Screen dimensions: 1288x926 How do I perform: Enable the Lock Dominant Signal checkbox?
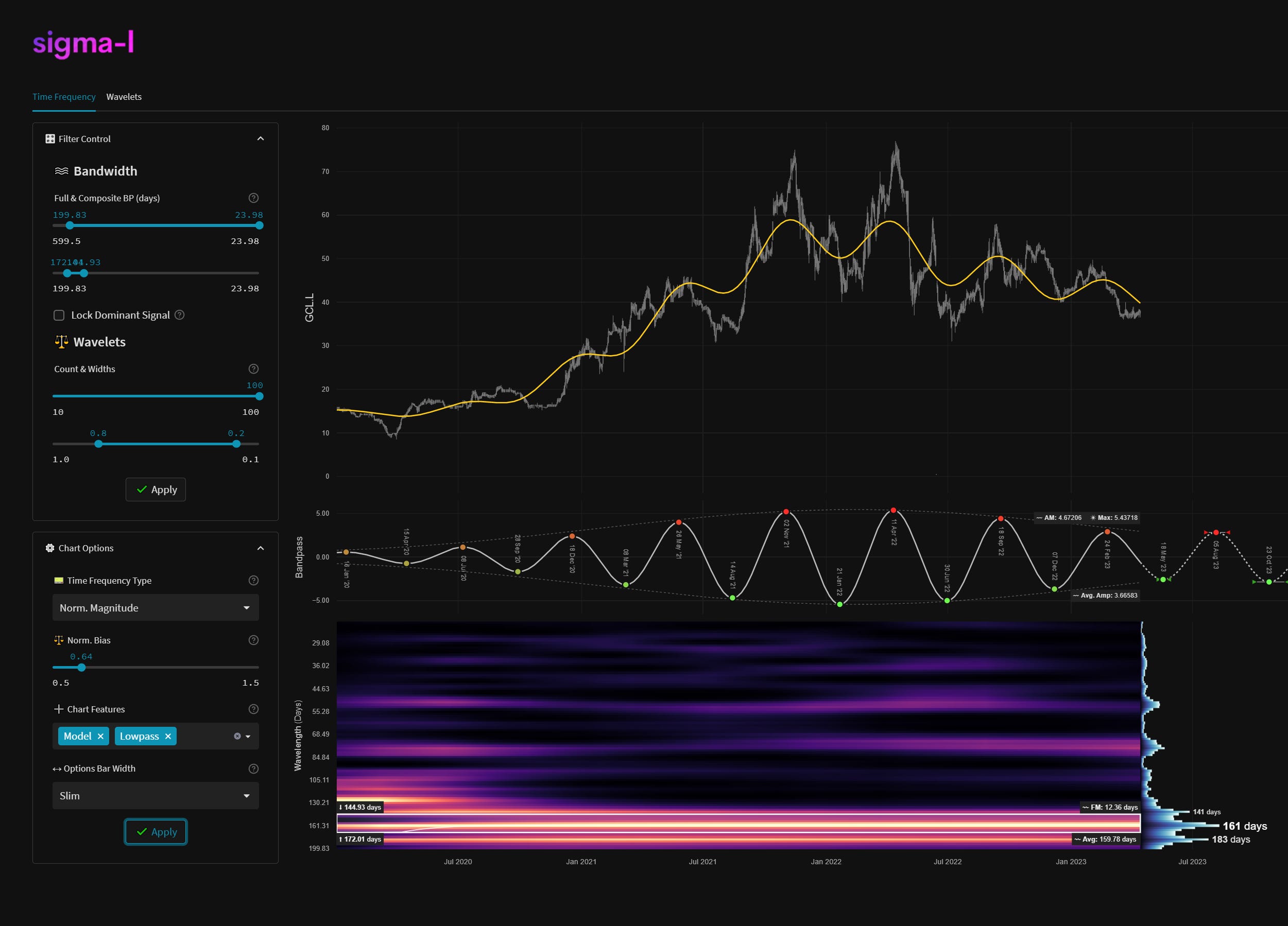[59, 315]
